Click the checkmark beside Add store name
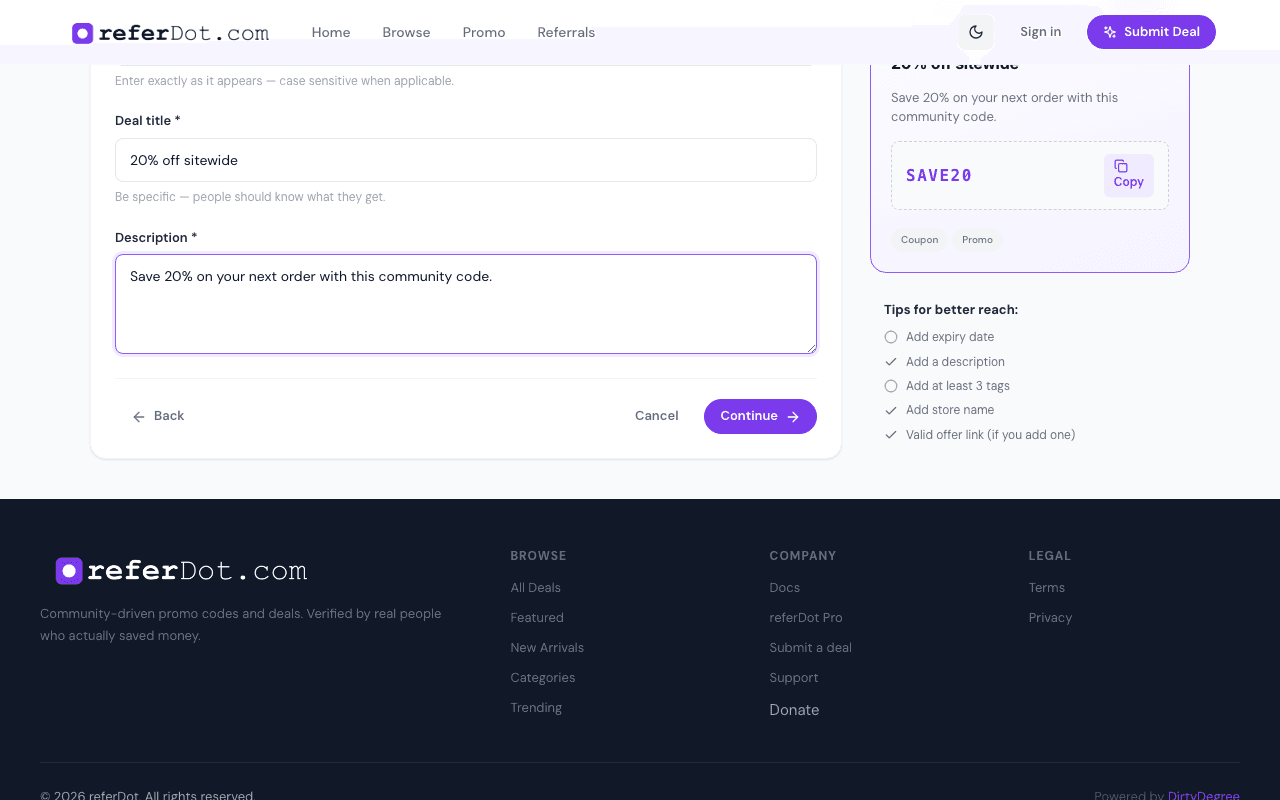The width and height of the screenshot is (1280, 800). click(891, 410)
